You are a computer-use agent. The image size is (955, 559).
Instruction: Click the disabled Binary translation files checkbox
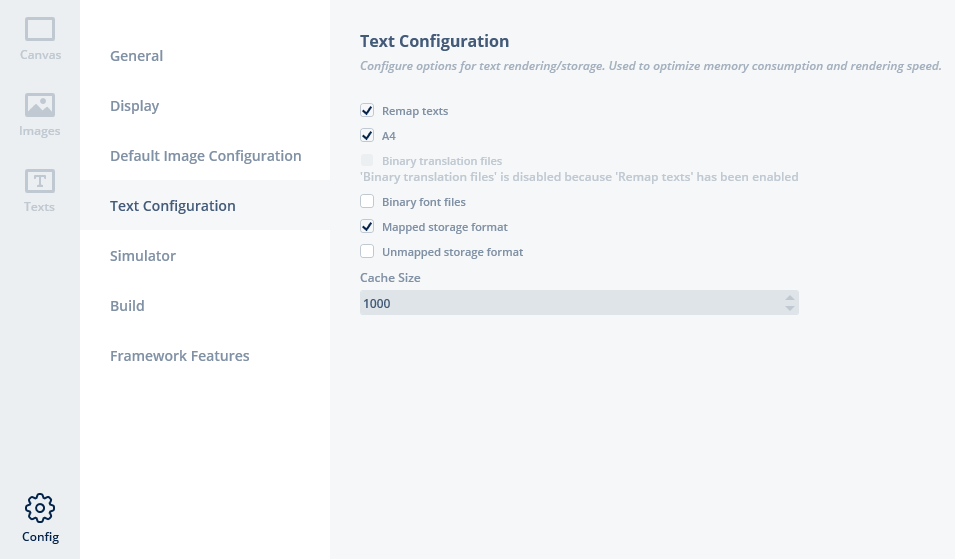click(x=367, y=161)
